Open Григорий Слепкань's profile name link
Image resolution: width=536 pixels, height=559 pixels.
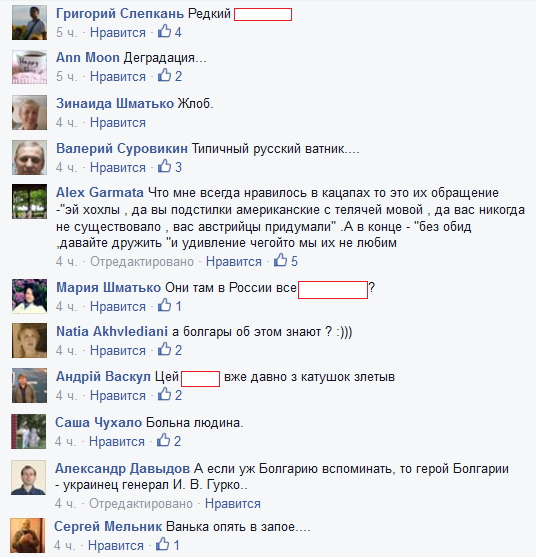(120, 14)
